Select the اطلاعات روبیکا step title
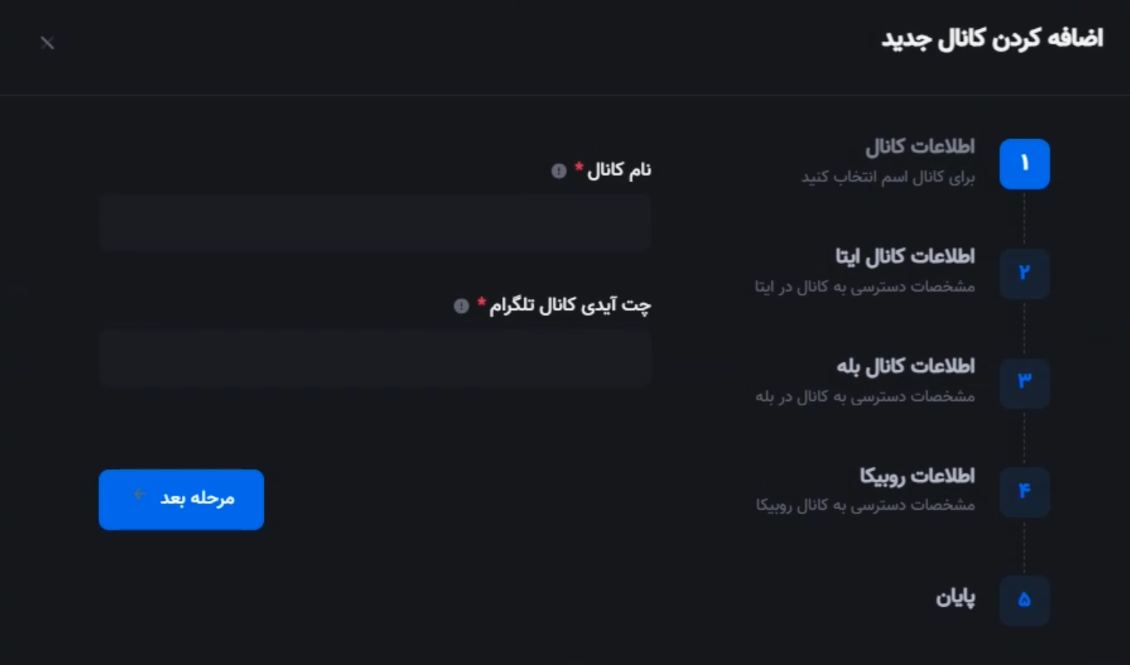Image resolution: width=1130 pixels, height=665 pixels. coord(917,476)
